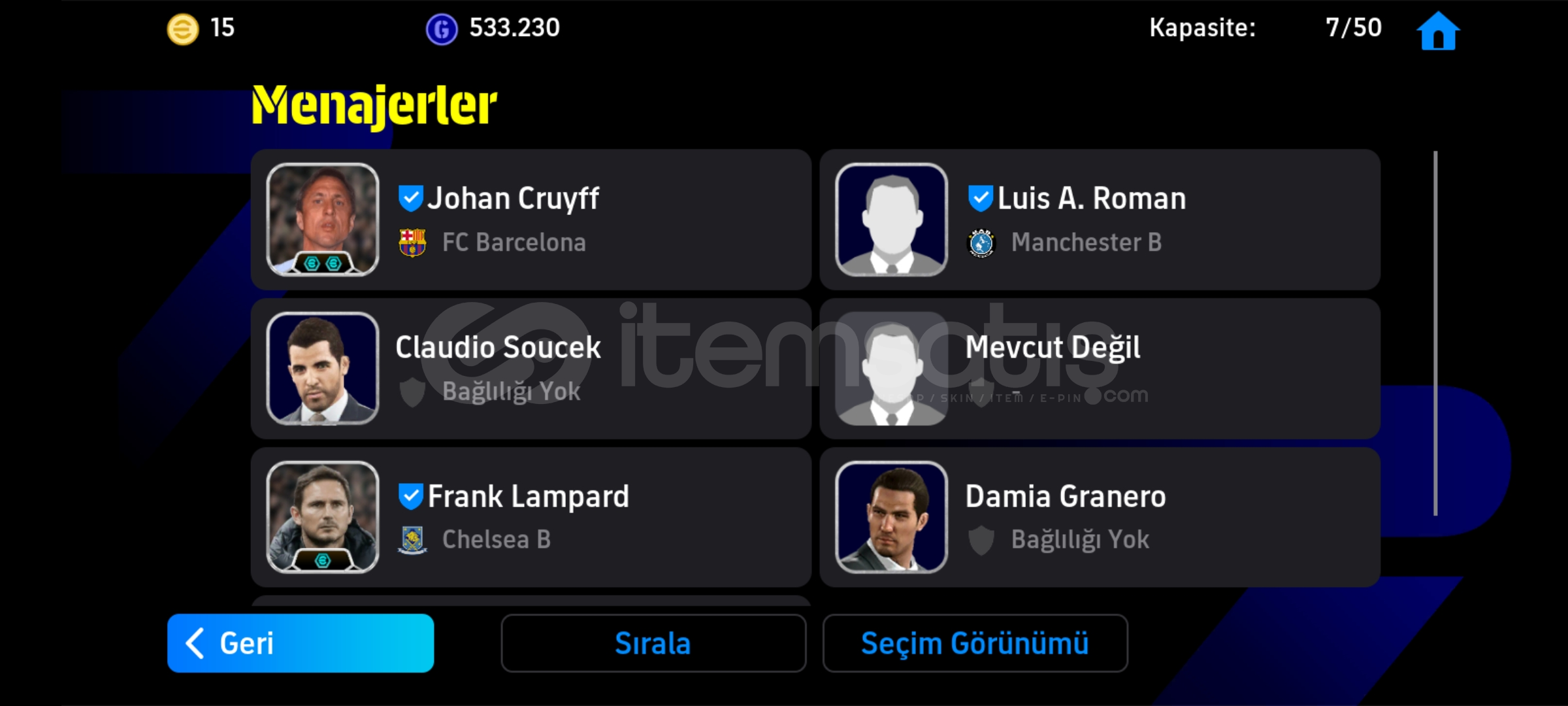The width and height of the screenshot is (1568, 706).
Task: Tap Claudio Soucek's grey shield icon
Action: point(412,392)
